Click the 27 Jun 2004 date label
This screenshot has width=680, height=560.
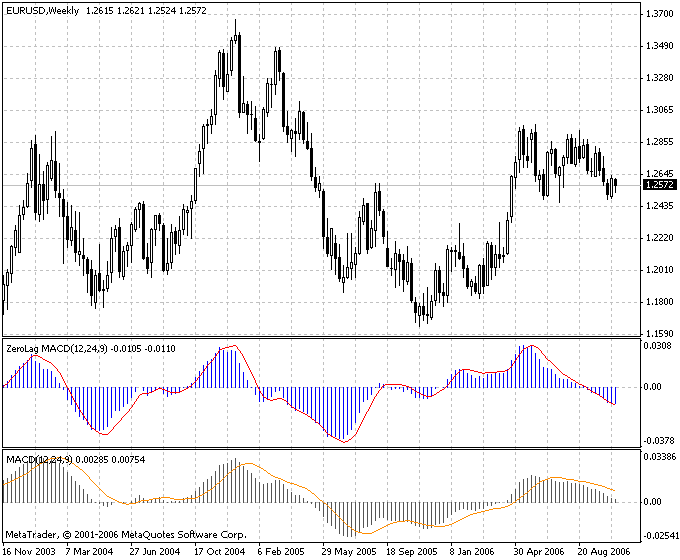(x=154, y=551)
